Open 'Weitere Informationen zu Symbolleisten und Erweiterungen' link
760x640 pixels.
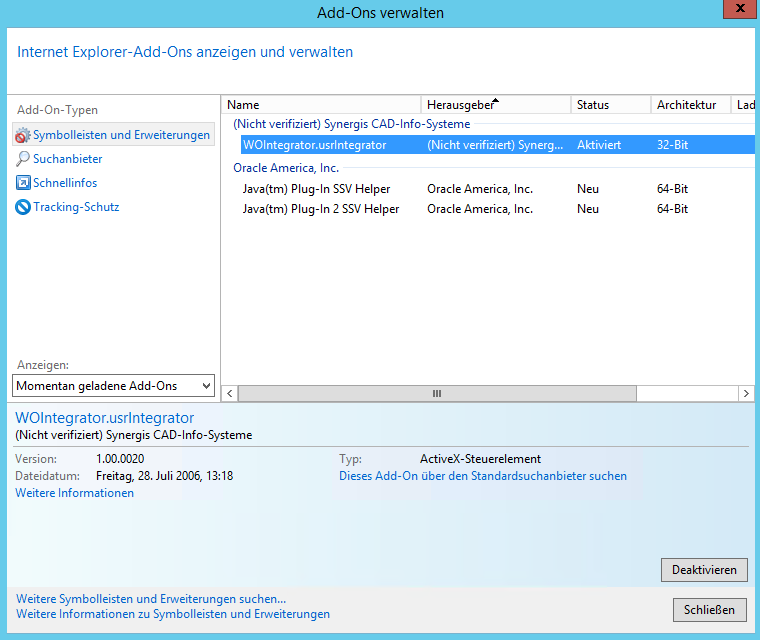(x=173, y=614)
